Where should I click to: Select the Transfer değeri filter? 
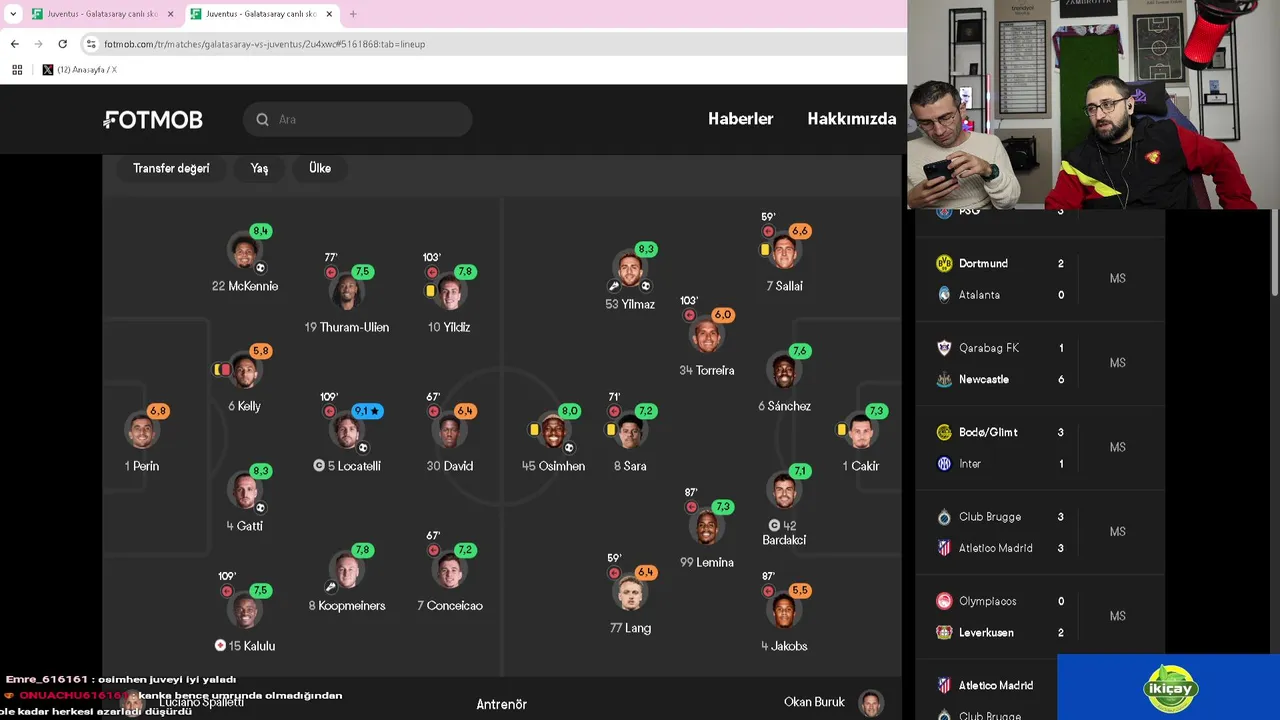(x=171, y=168)
